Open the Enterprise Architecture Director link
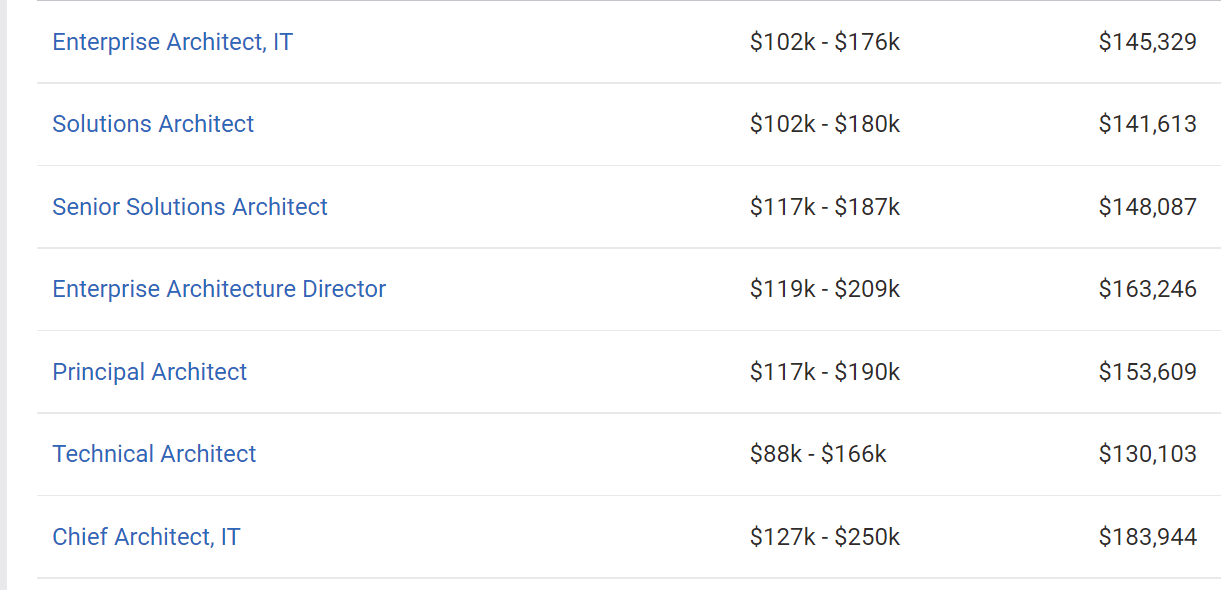This screenshot has height=590, width=1221. (x=219, y=289)
